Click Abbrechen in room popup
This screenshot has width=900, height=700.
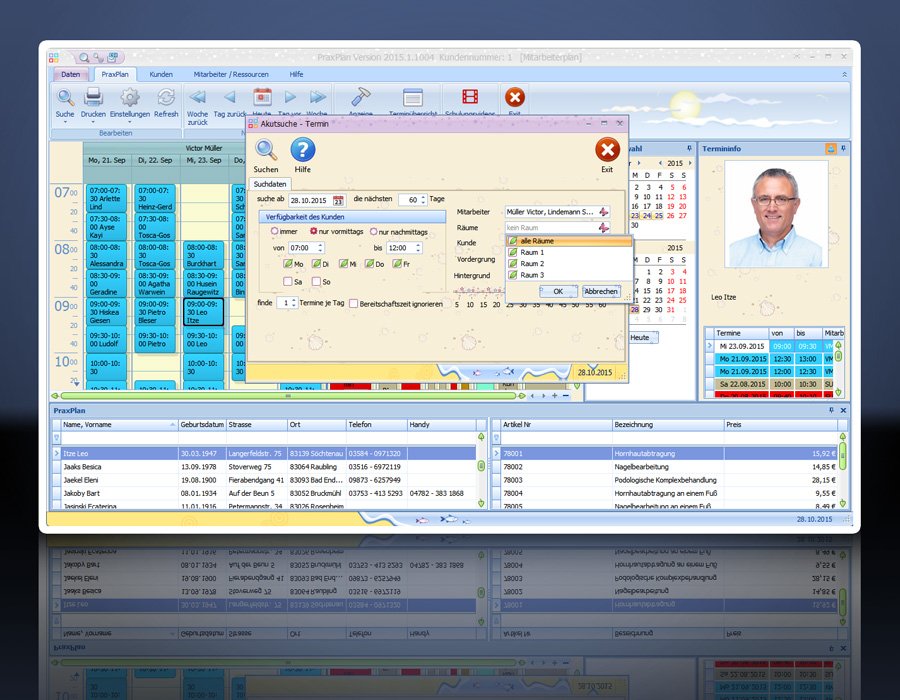[601, 291]
